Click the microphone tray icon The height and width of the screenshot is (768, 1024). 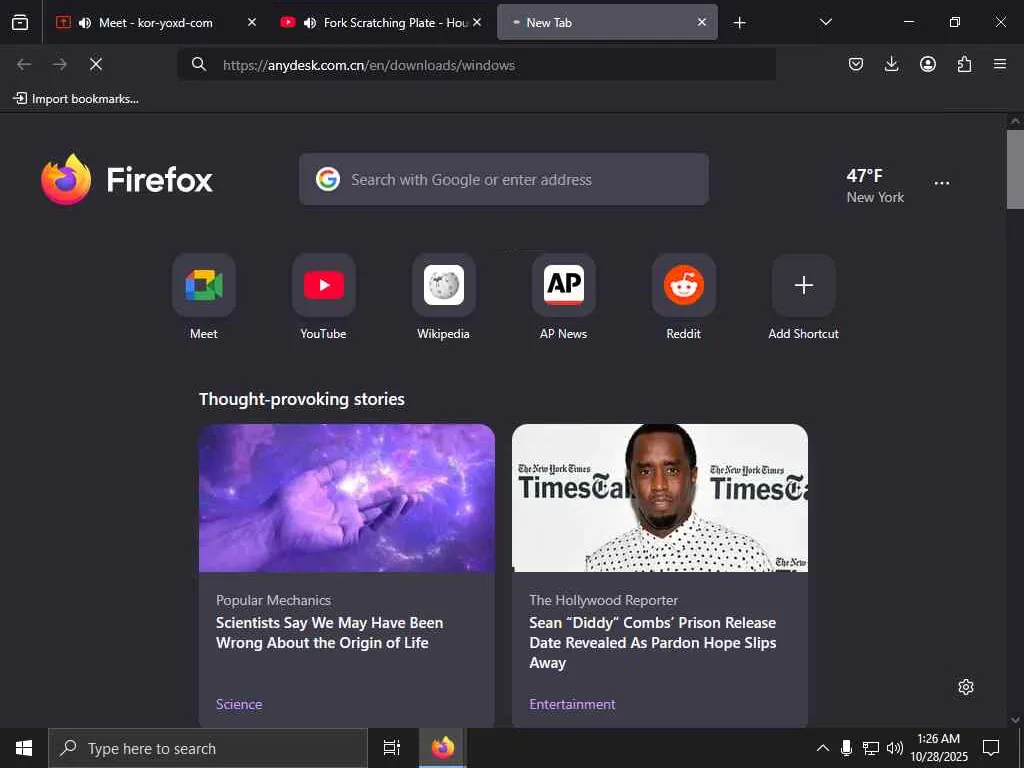846,748
